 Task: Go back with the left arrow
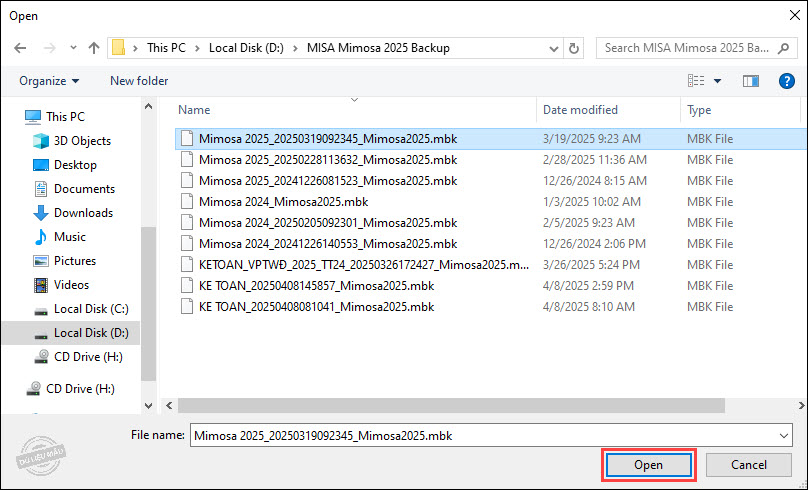pyautogui.click(x=20, y=48)
